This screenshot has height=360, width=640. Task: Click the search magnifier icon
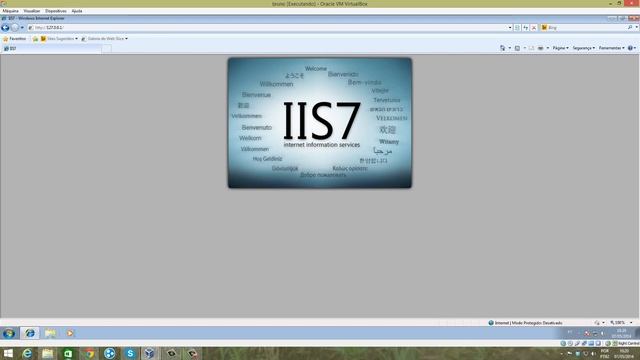coord(630,27)
